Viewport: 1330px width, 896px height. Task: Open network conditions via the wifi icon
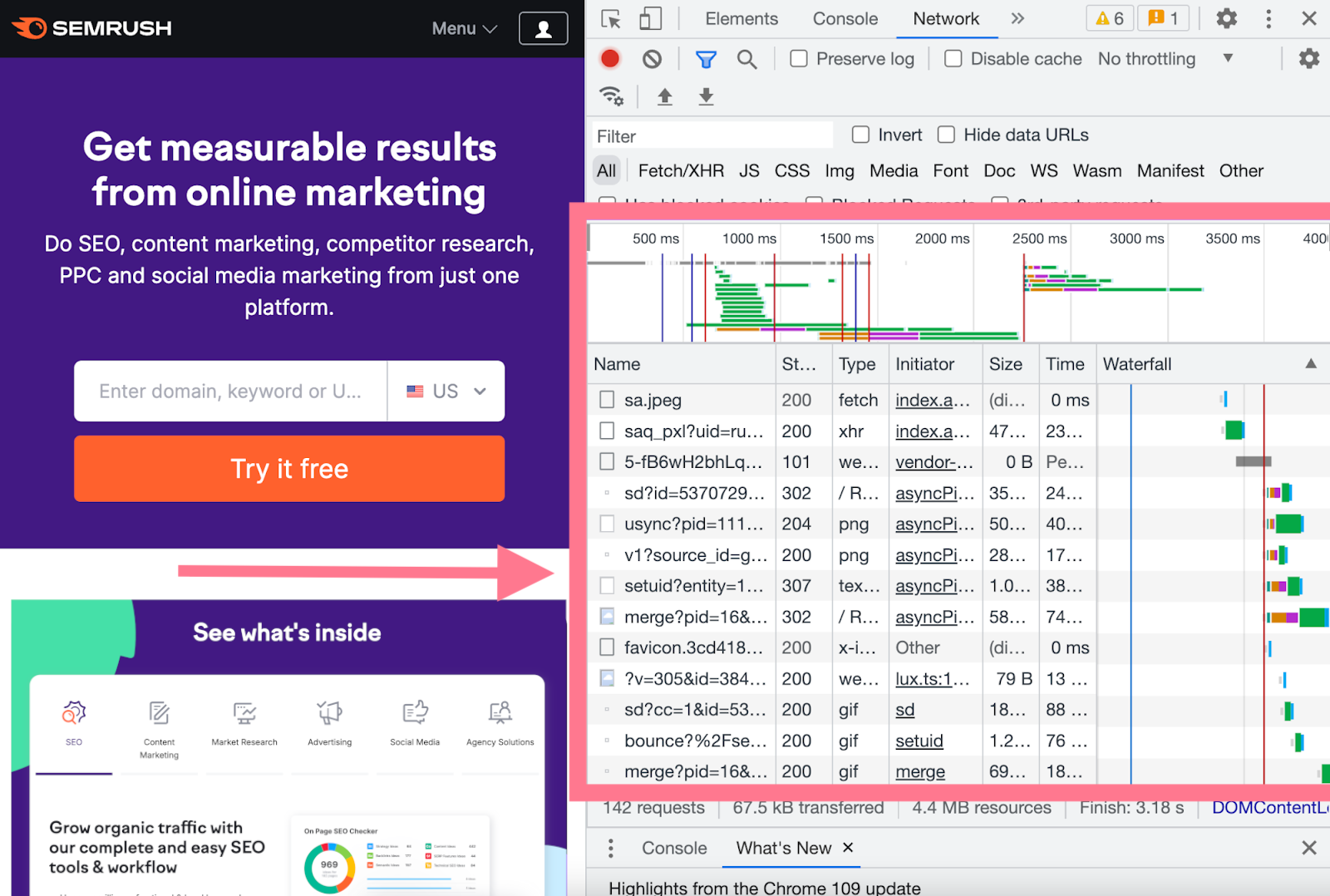point(612,96)
